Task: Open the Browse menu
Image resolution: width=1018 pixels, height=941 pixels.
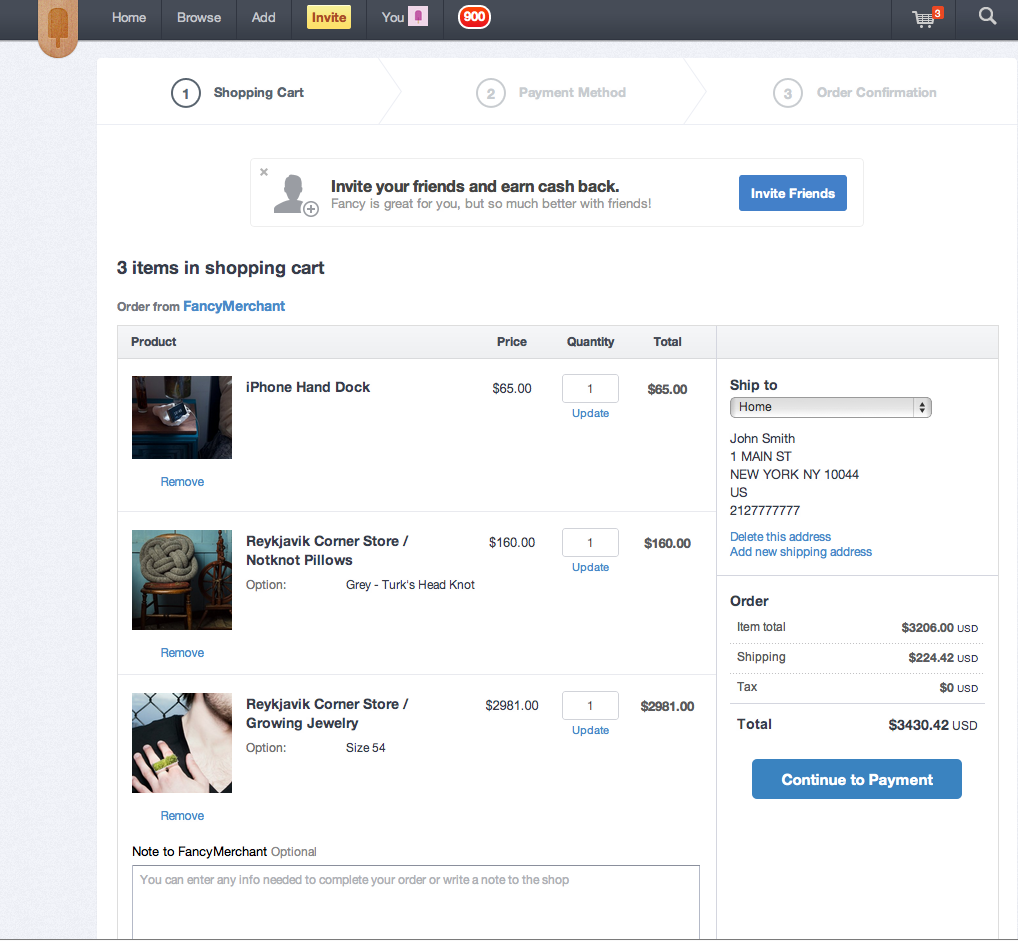Action: click(x=199, y=18)
